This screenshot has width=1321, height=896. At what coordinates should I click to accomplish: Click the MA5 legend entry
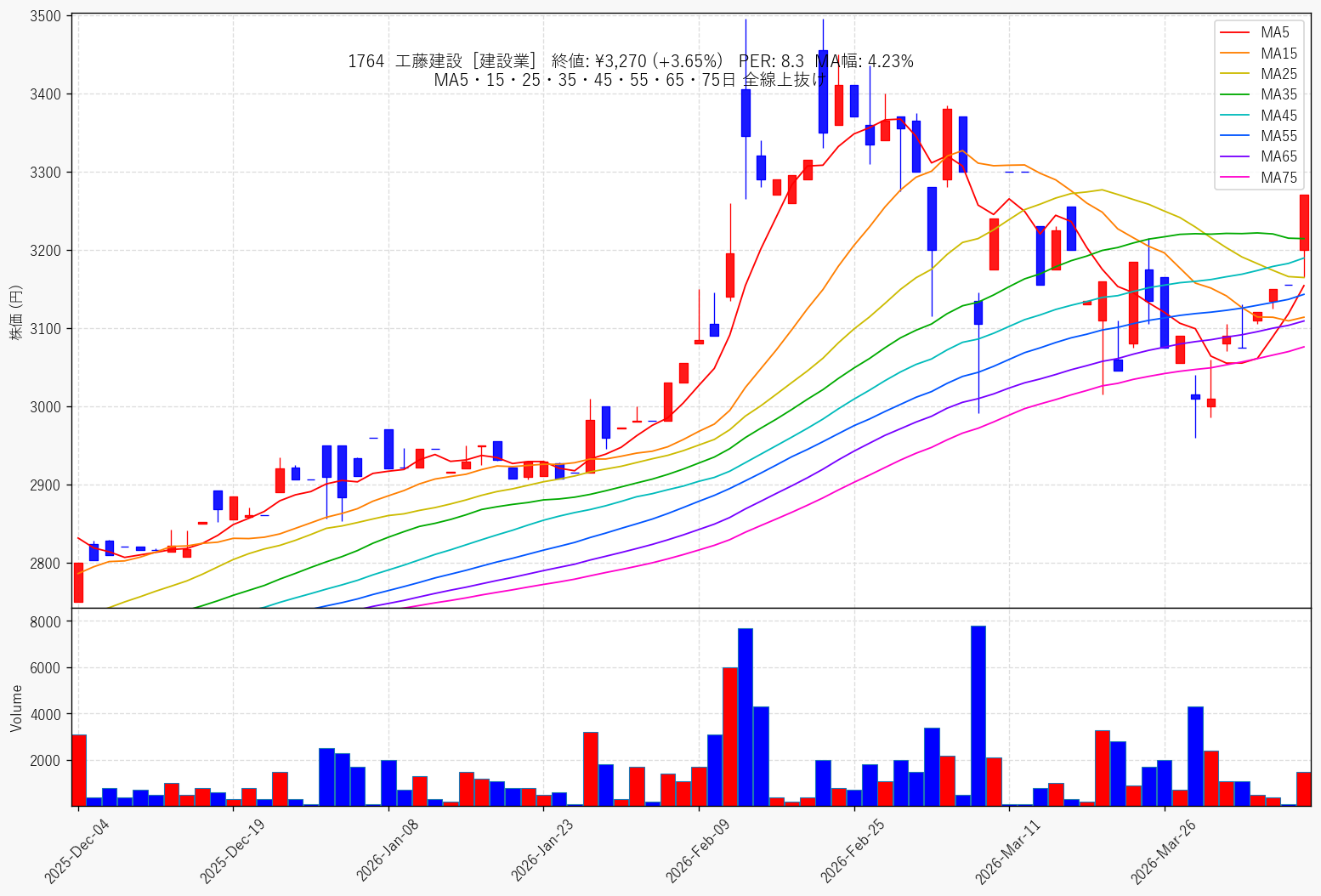(x=1258, y=32)
